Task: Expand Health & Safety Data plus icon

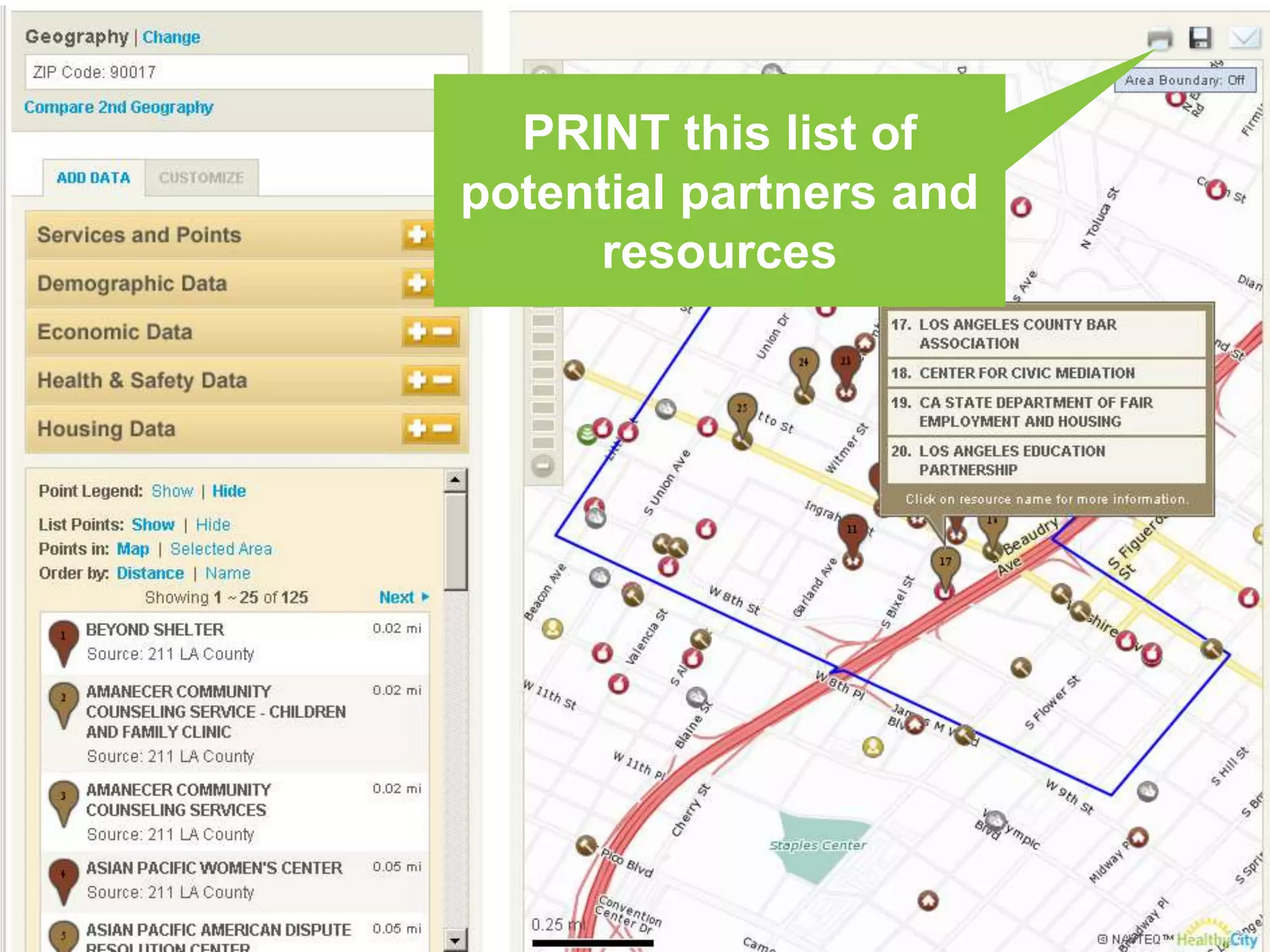Action: tap(417, 379)
